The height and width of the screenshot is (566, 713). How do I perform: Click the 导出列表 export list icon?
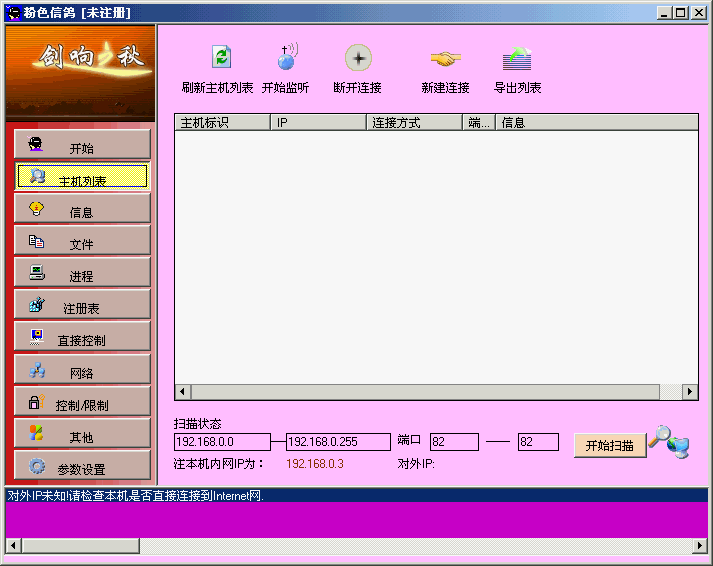coord(517,58)
